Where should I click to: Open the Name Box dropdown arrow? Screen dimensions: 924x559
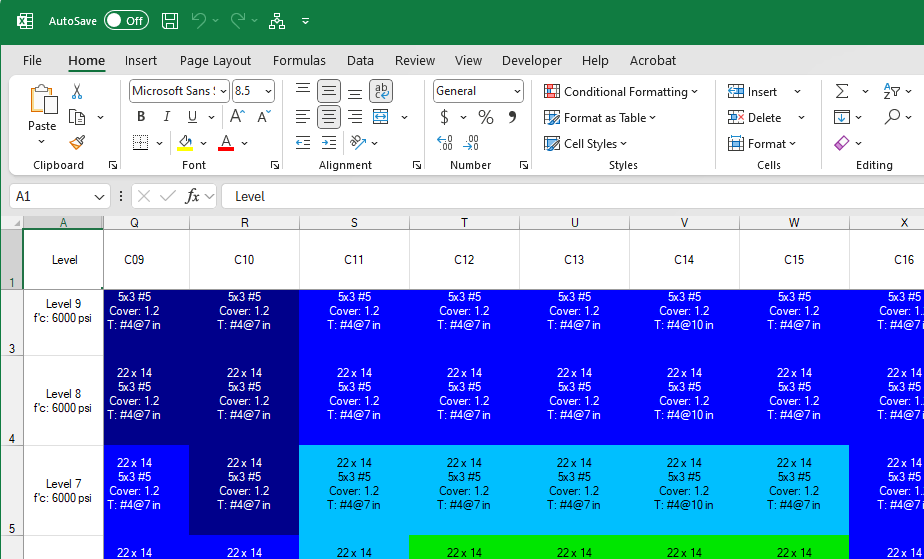99,197
